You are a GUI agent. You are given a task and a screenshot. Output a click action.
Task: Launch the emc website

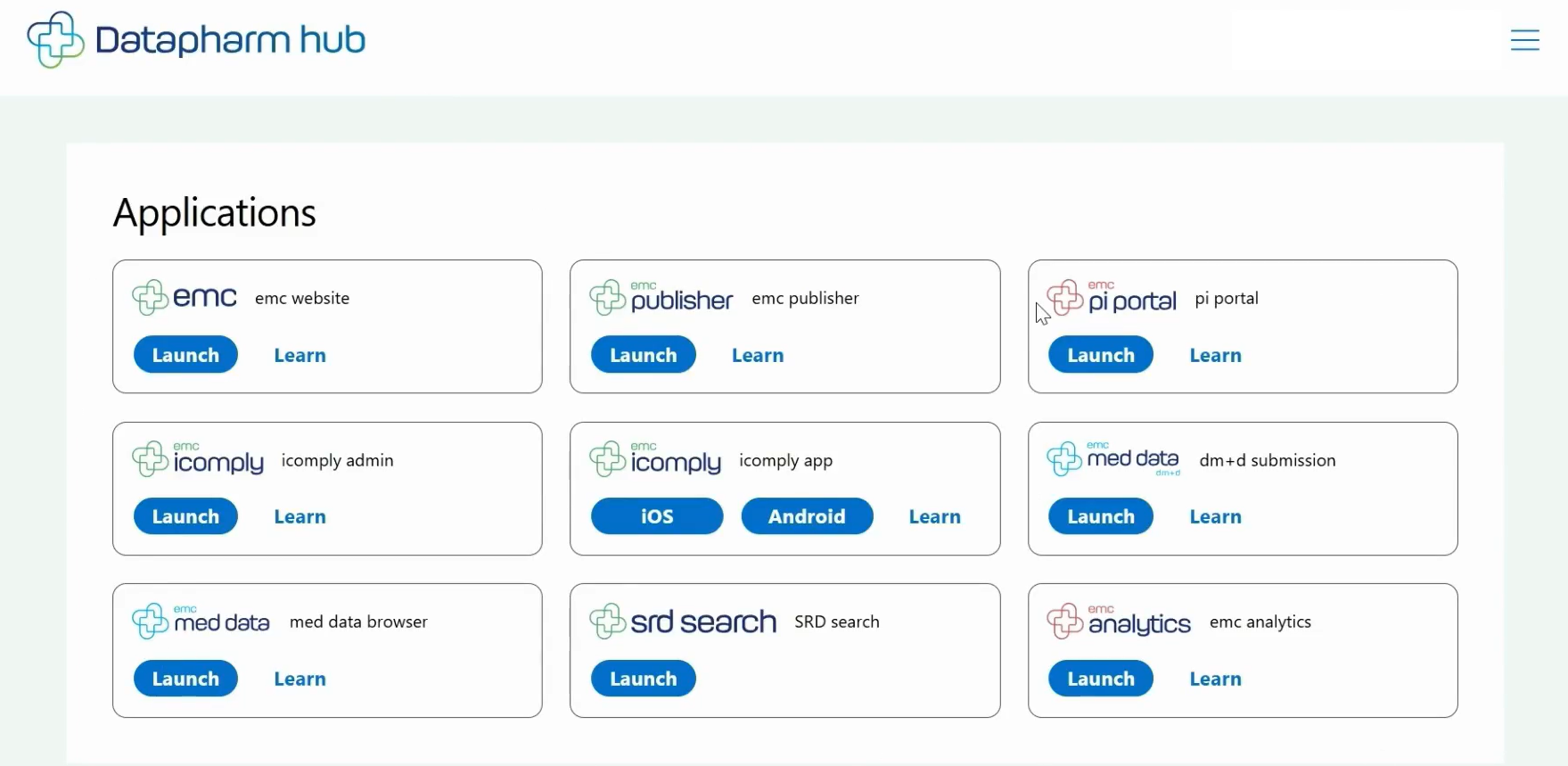185,355
